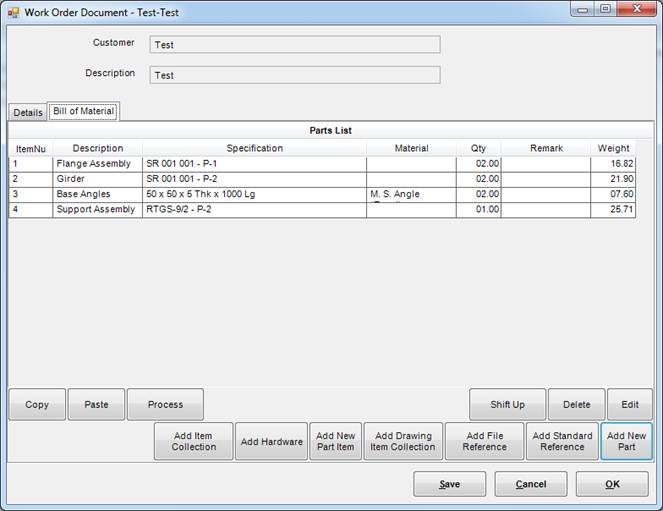
Task: Move the item with Shift Up
Action: 507,405
